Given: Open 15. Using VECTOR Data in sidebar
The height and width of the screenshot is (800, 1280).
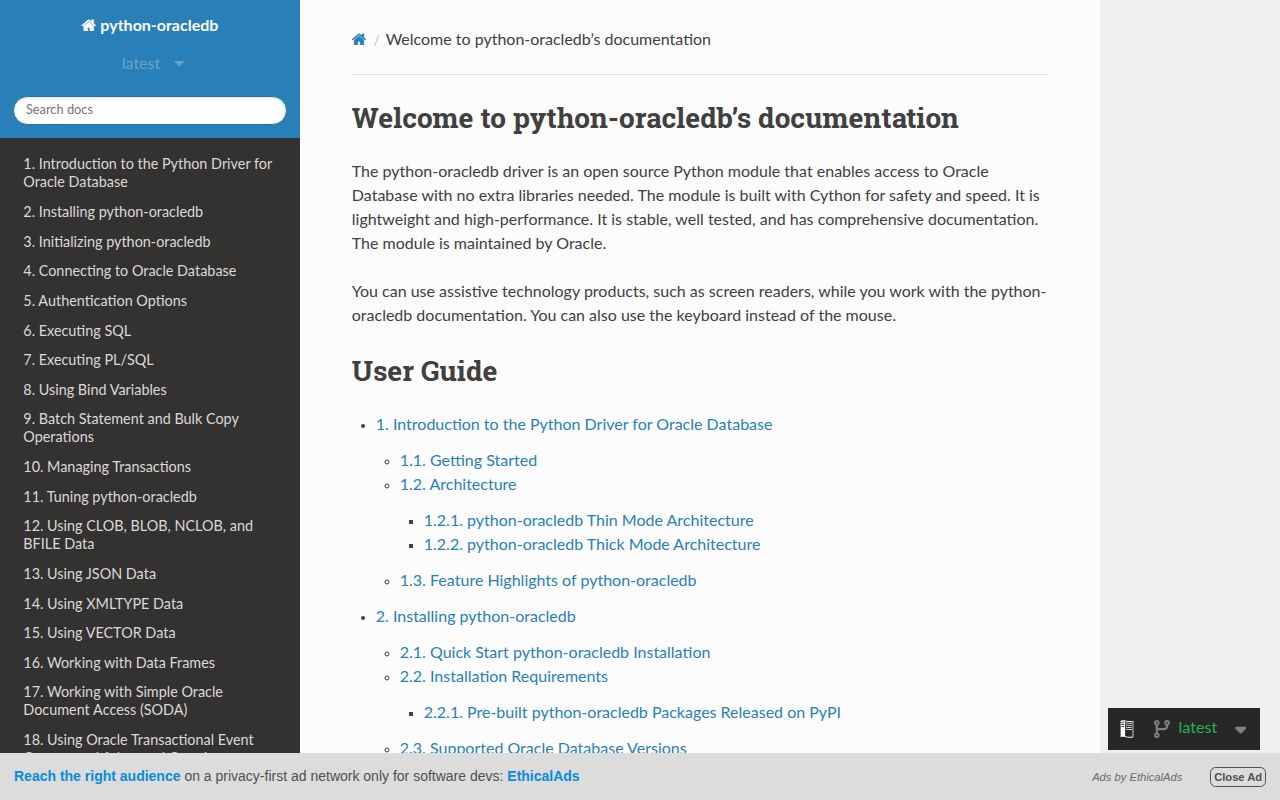Looking at the screenshot, I should [x=150, y=633].
